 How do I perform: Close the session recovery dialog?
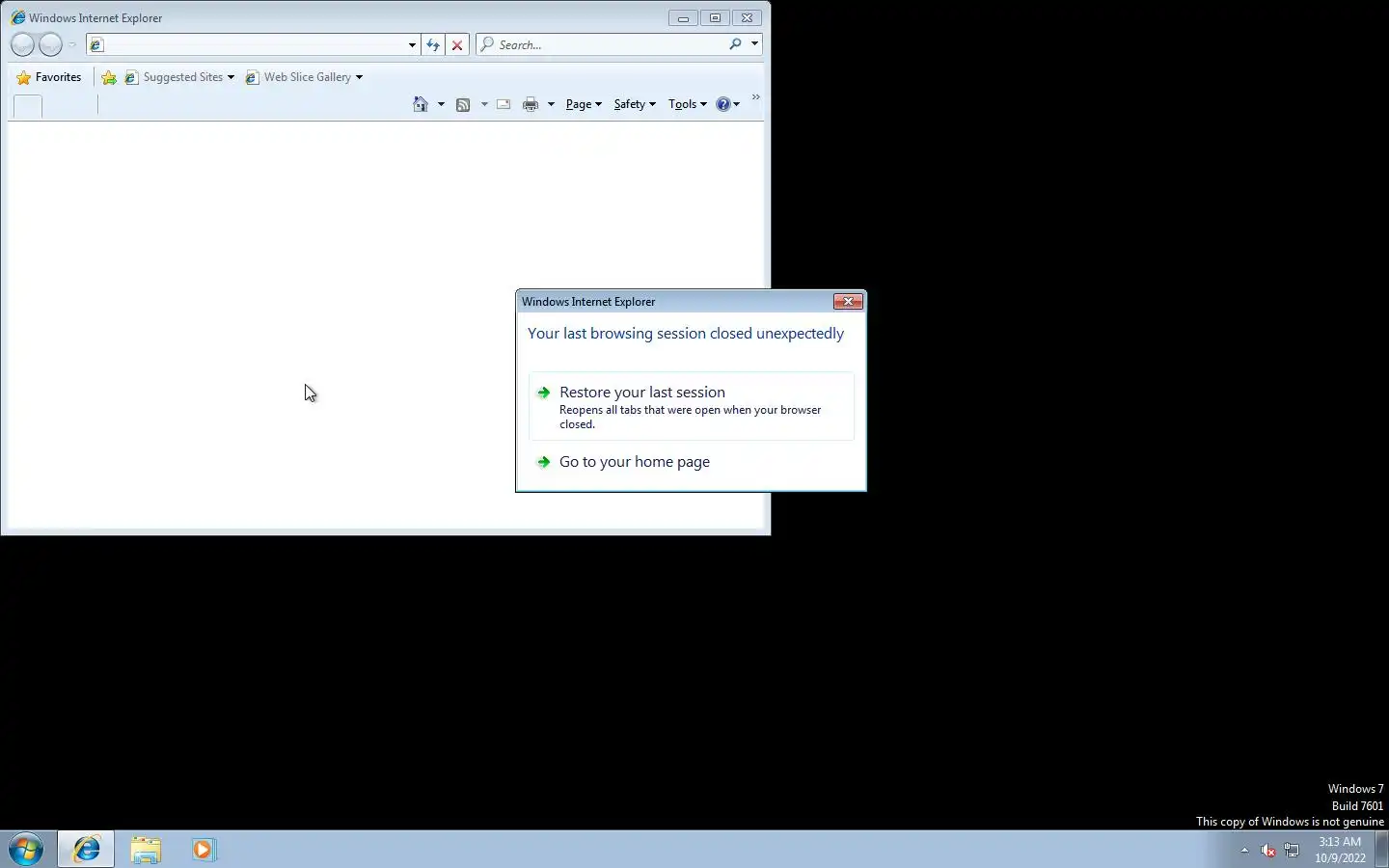click(x=848, y=302)
